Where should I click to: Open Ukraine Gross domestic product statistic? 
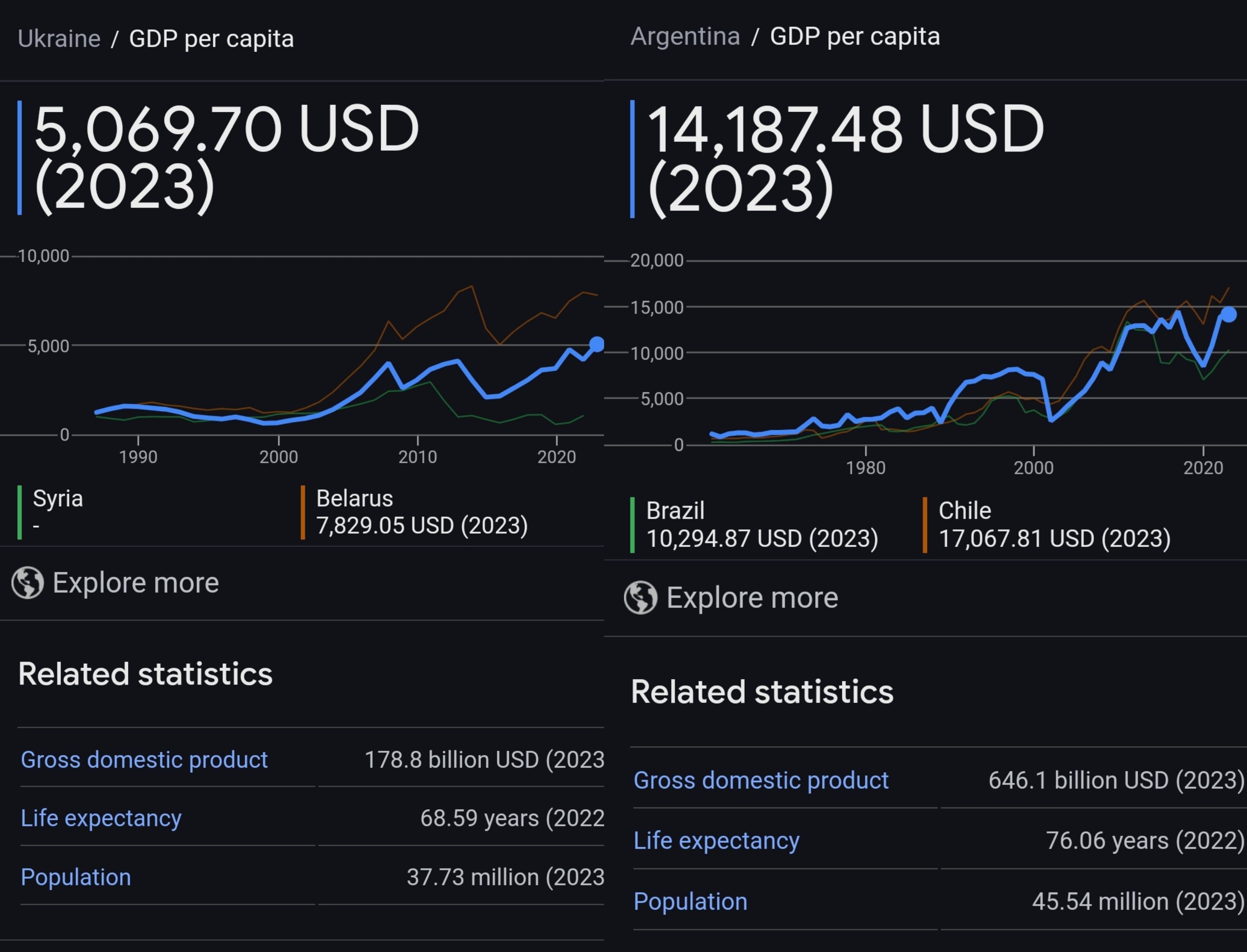pos(144,759)
